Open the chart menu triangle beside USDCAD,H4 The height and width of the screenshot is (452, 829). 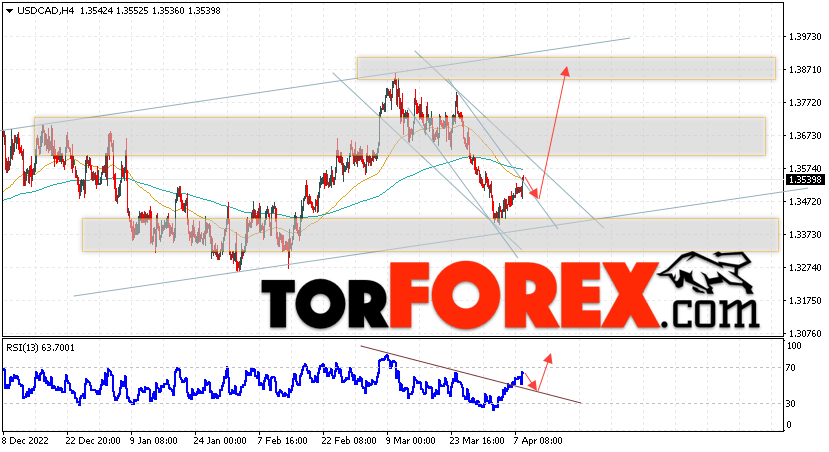(10, 11)
